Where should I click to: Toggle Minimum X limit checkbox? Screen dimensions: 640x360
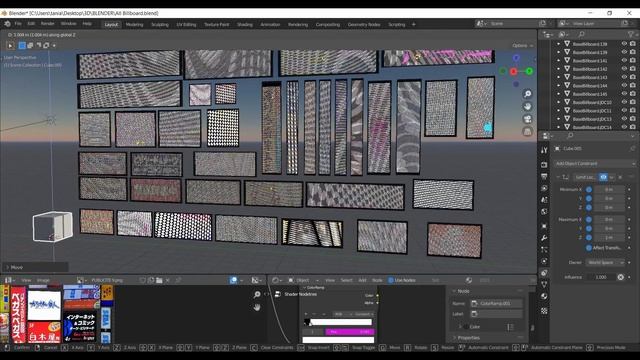tap(589, 189)
